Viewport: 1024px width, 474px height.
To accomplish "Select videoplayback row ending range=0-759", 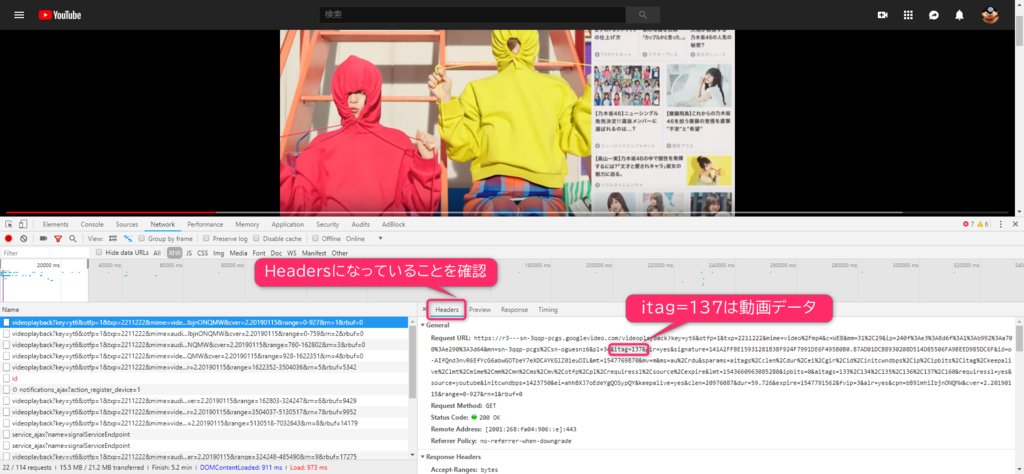I will [204, 334].
